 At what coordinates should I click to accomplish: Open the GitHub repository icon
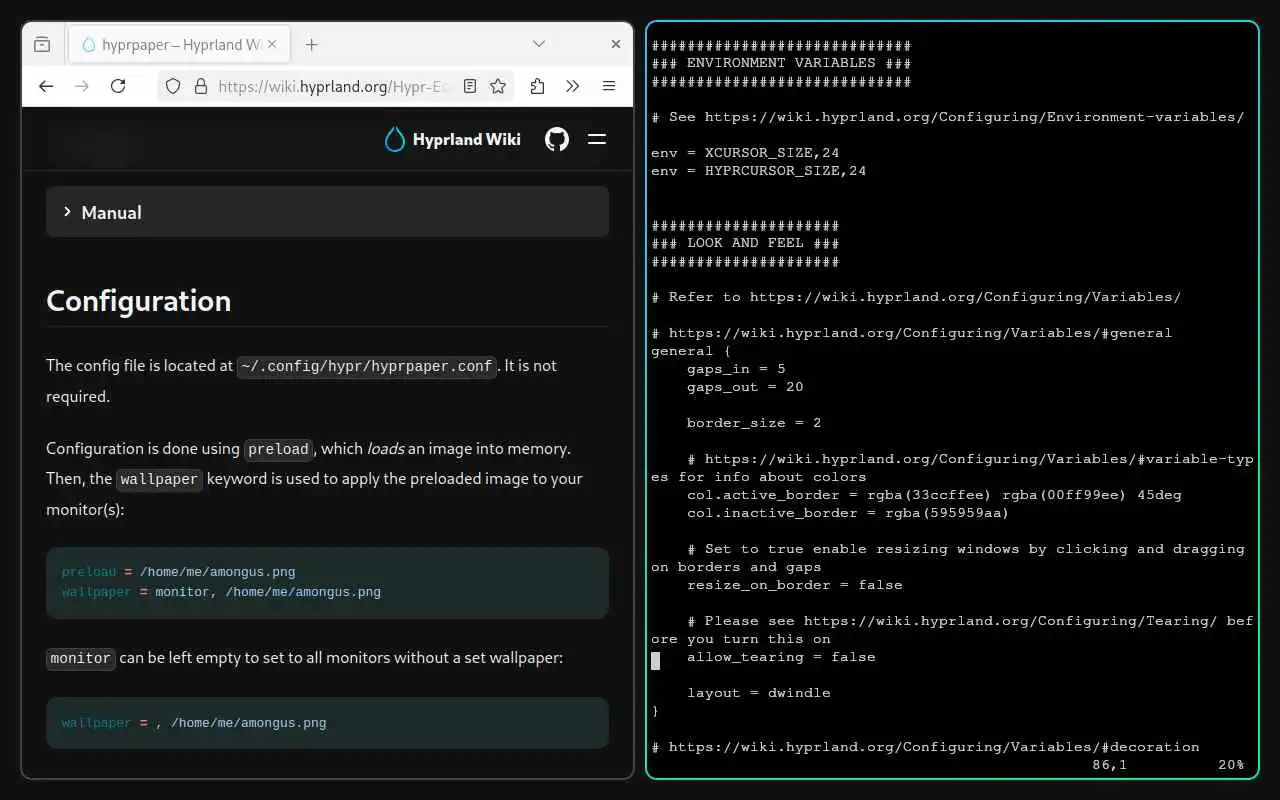click(x=557, y=139)
